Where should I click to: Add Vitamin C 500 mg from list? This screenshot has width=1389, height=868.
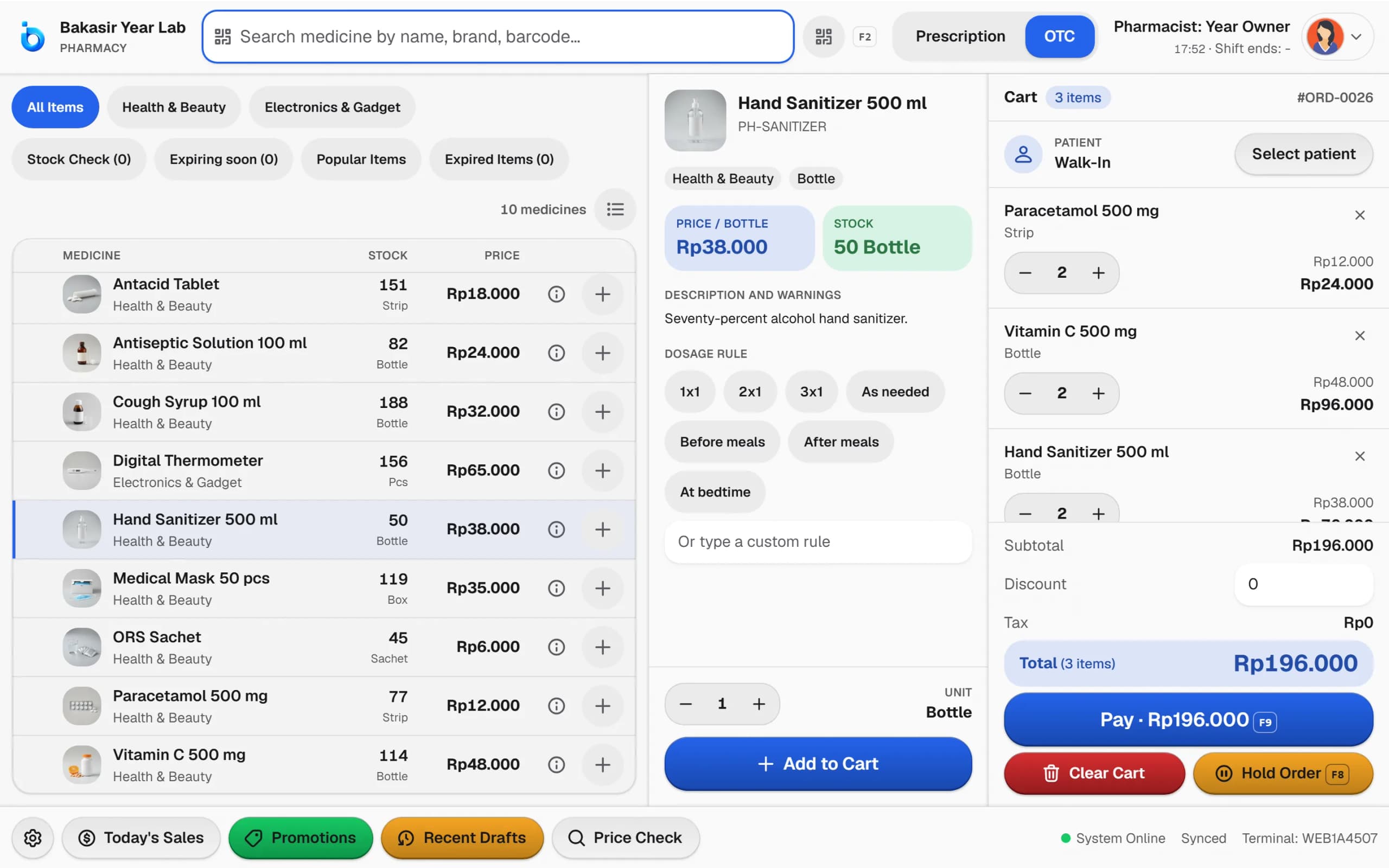(x=602, y=765)
